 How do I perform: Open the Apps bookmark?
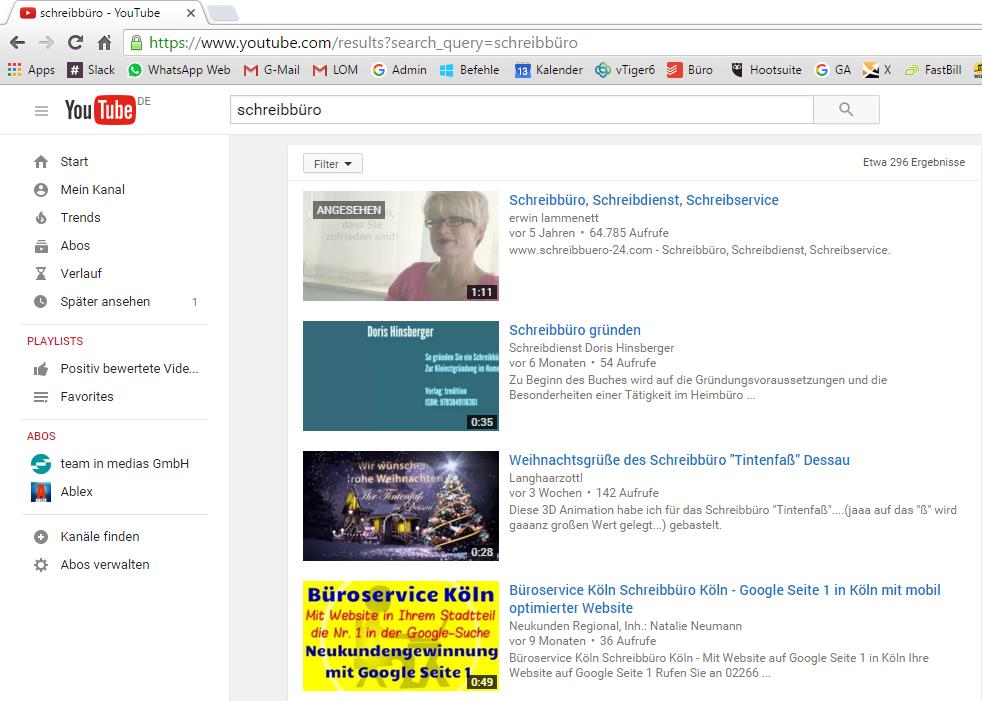[x=31, y=70]
